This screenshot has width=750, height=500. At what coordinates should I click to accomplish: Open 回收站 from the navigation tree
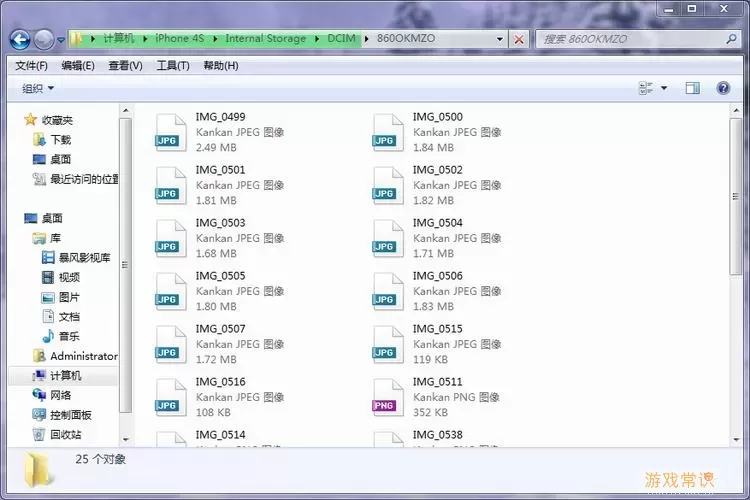coord(57,435)
